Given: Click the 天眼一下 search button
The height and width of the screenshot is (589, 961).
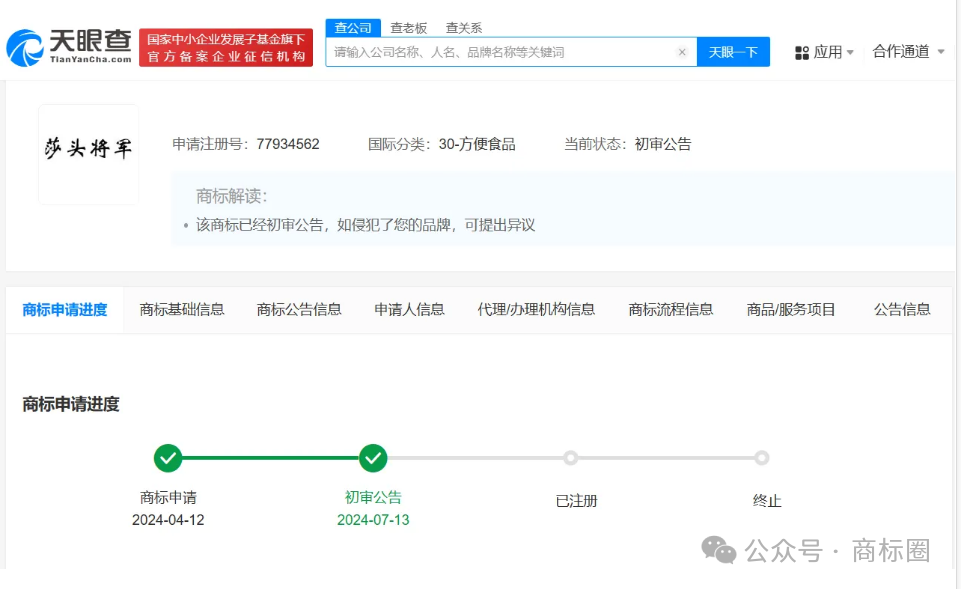Looking at the screenshot, I should 733,52.
